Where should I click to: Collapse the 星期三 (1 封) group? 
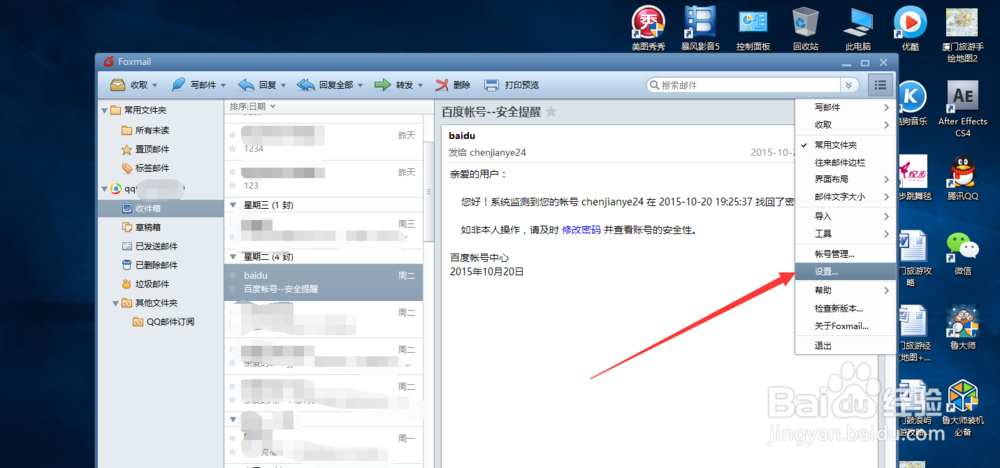click(x=233, y=205)
